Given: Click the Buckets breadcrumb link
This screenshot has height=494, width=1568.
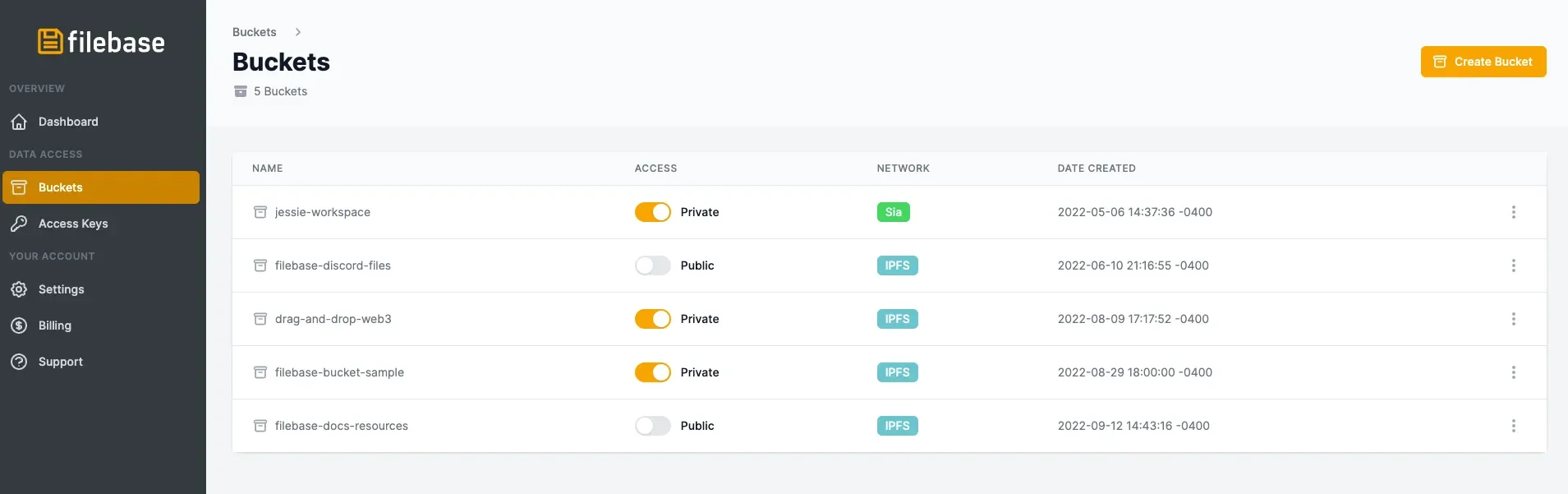Looking at the screenshot, I should [255, 32].
